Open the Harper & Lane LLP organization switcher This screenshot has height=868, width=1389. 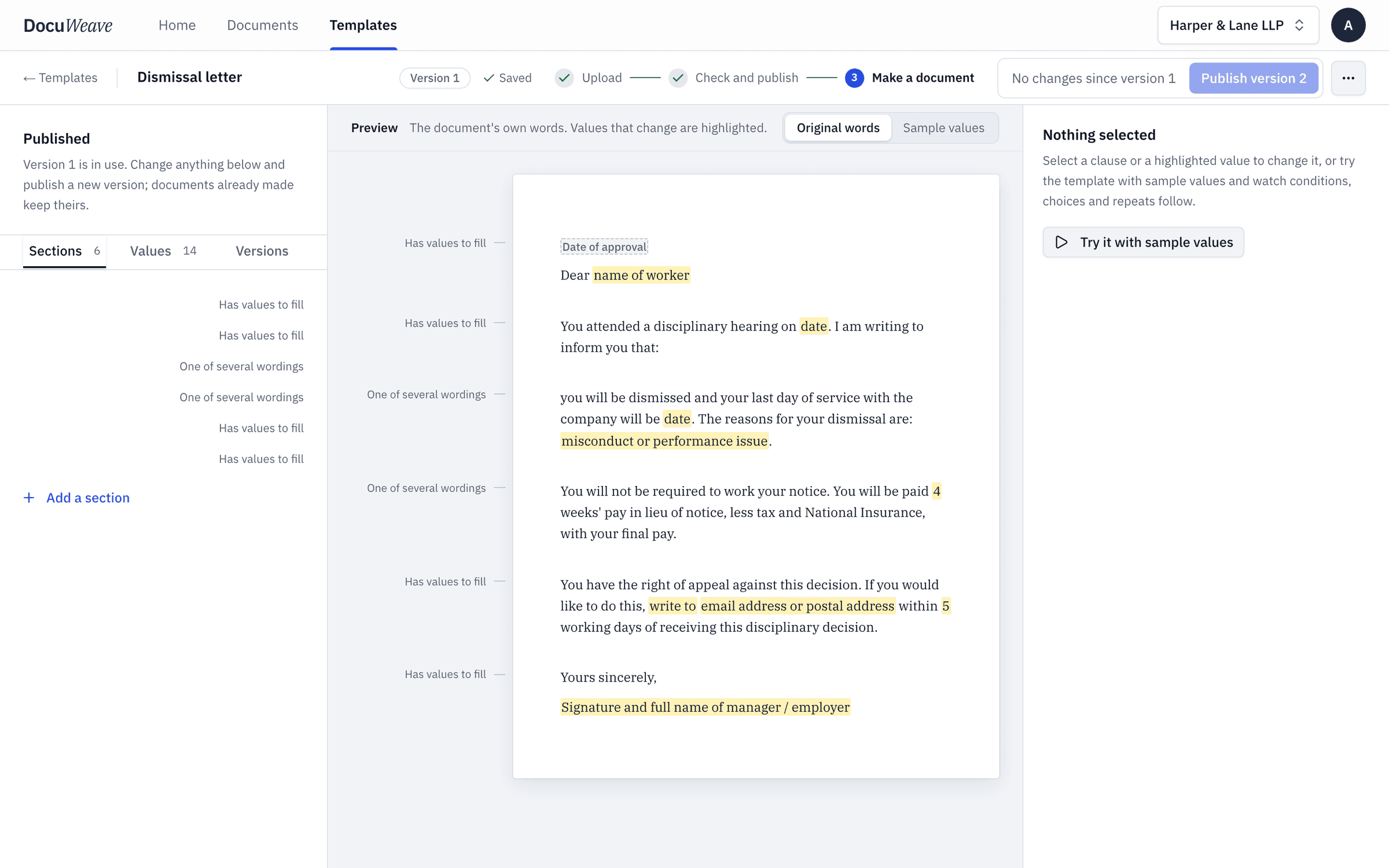[x=1238, y=25]
